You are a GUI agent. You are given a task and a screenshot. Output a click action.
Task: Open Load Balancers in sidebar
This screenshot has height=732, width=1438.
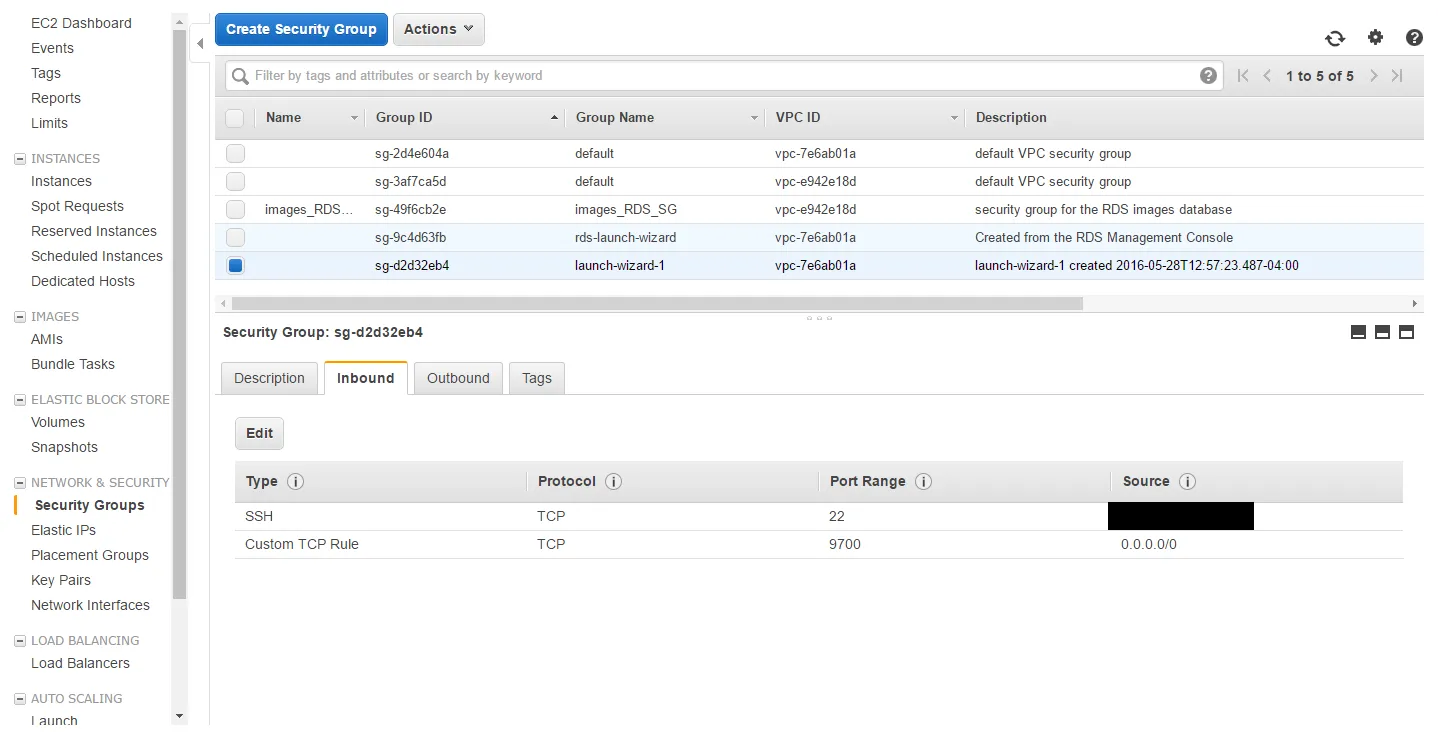[80, 663]
